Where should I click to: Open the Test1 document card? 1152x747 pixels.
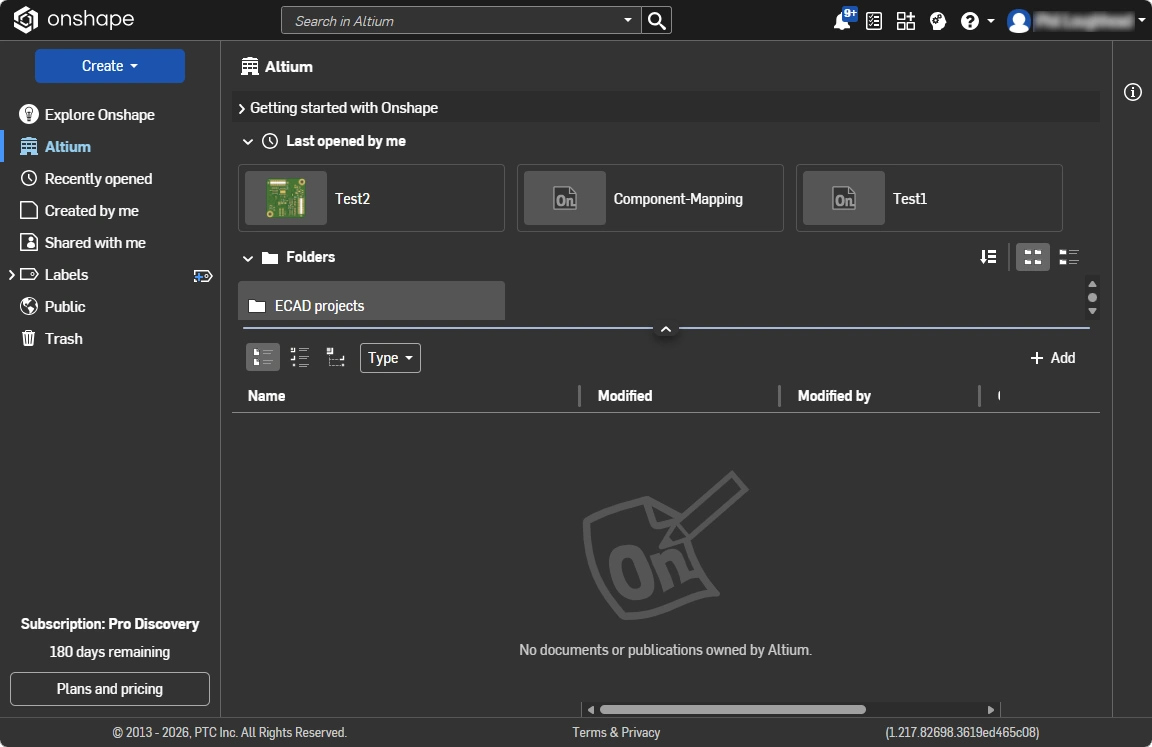point(929,198)
